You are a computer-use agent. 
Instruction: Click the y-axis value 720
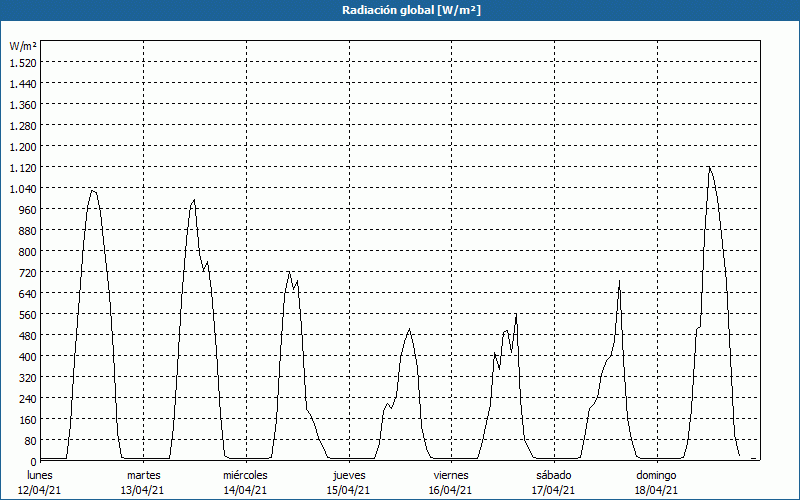(28, 273)
